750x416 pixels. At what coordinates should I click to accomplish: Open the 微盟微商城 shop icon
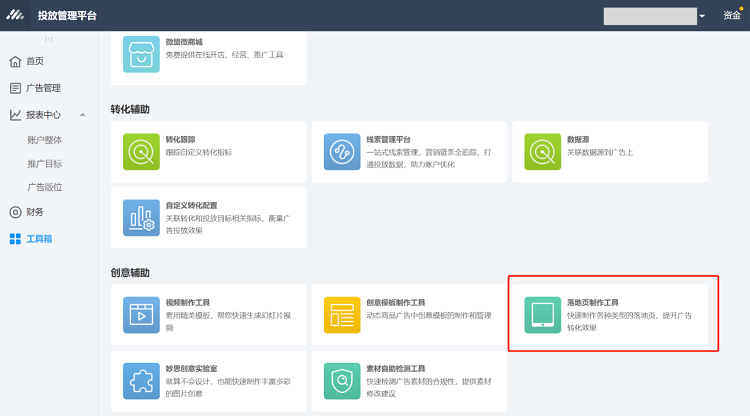pyautogui.click(x=141, y=55)
